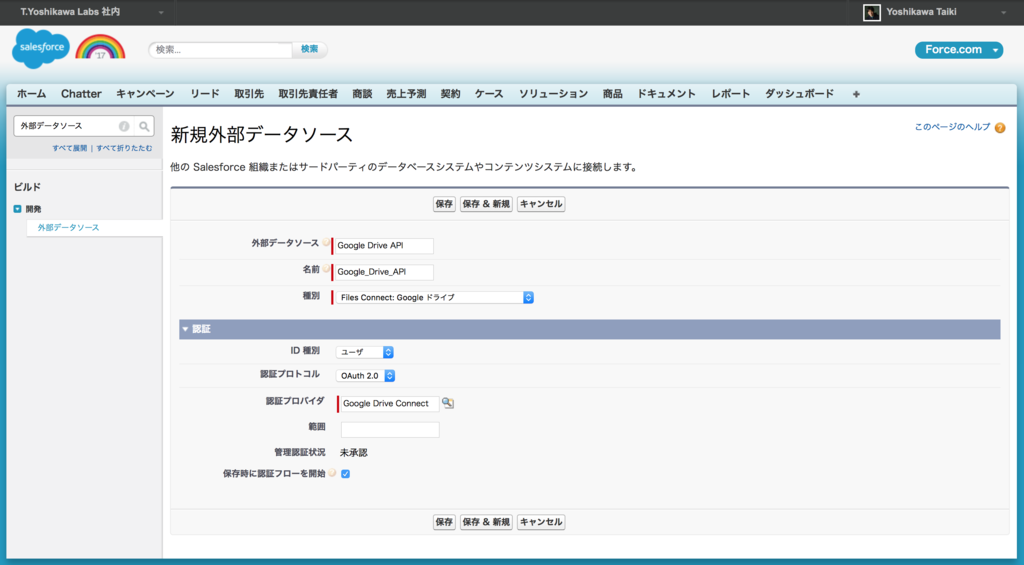Click the Salesforce cloud logo

pos(40,48)
